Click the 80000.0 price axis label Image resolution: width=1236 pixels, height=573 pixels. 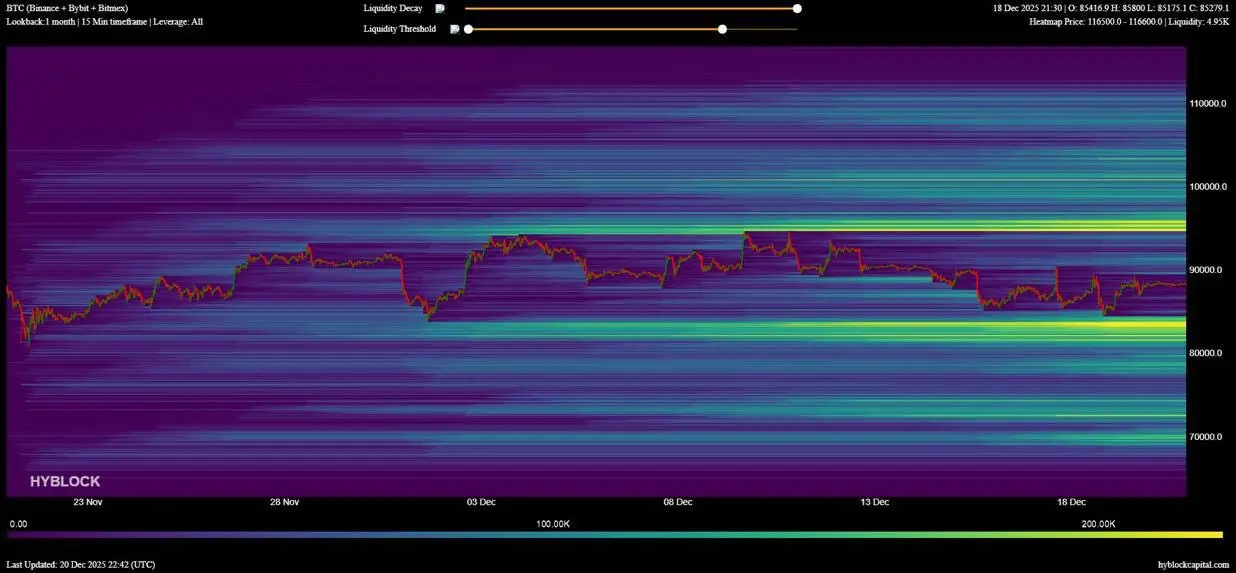(x=1209, y=353)
